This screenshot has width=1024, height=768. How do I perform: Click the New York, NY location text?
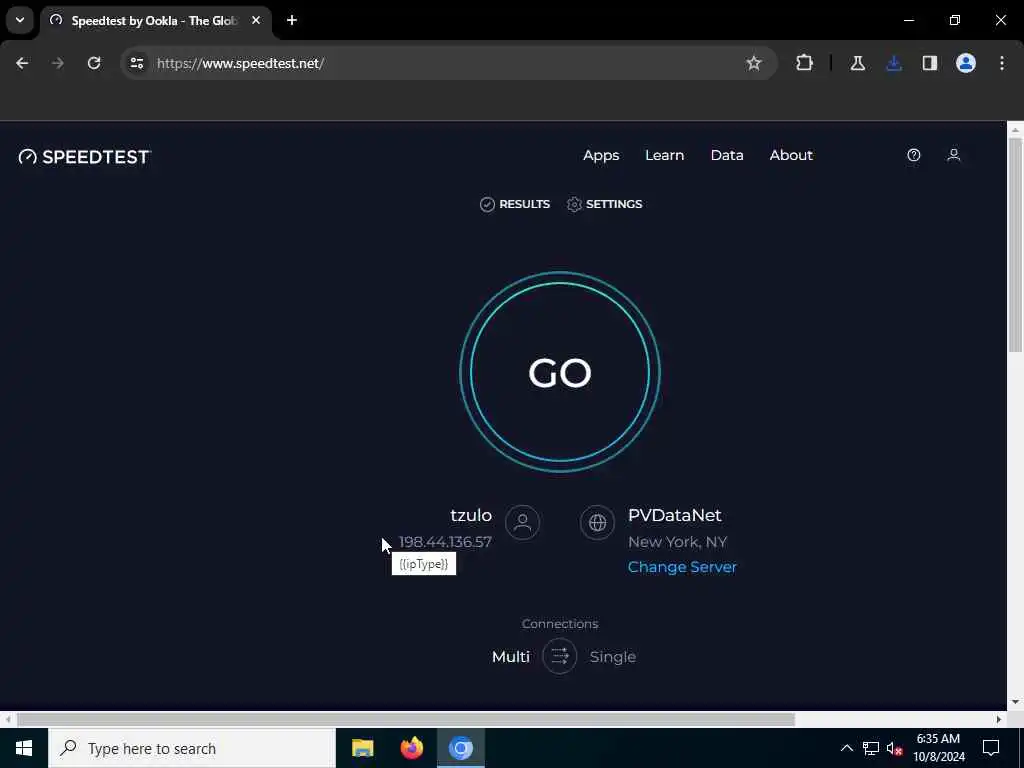[677, 542]
